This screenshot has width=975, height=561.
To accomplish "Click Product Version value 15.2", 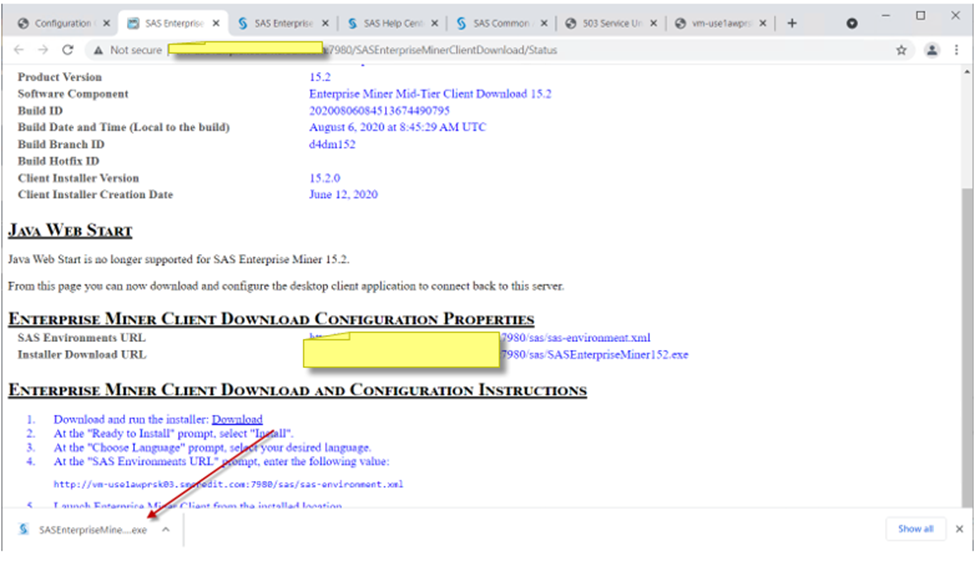I will click(320, 77).
